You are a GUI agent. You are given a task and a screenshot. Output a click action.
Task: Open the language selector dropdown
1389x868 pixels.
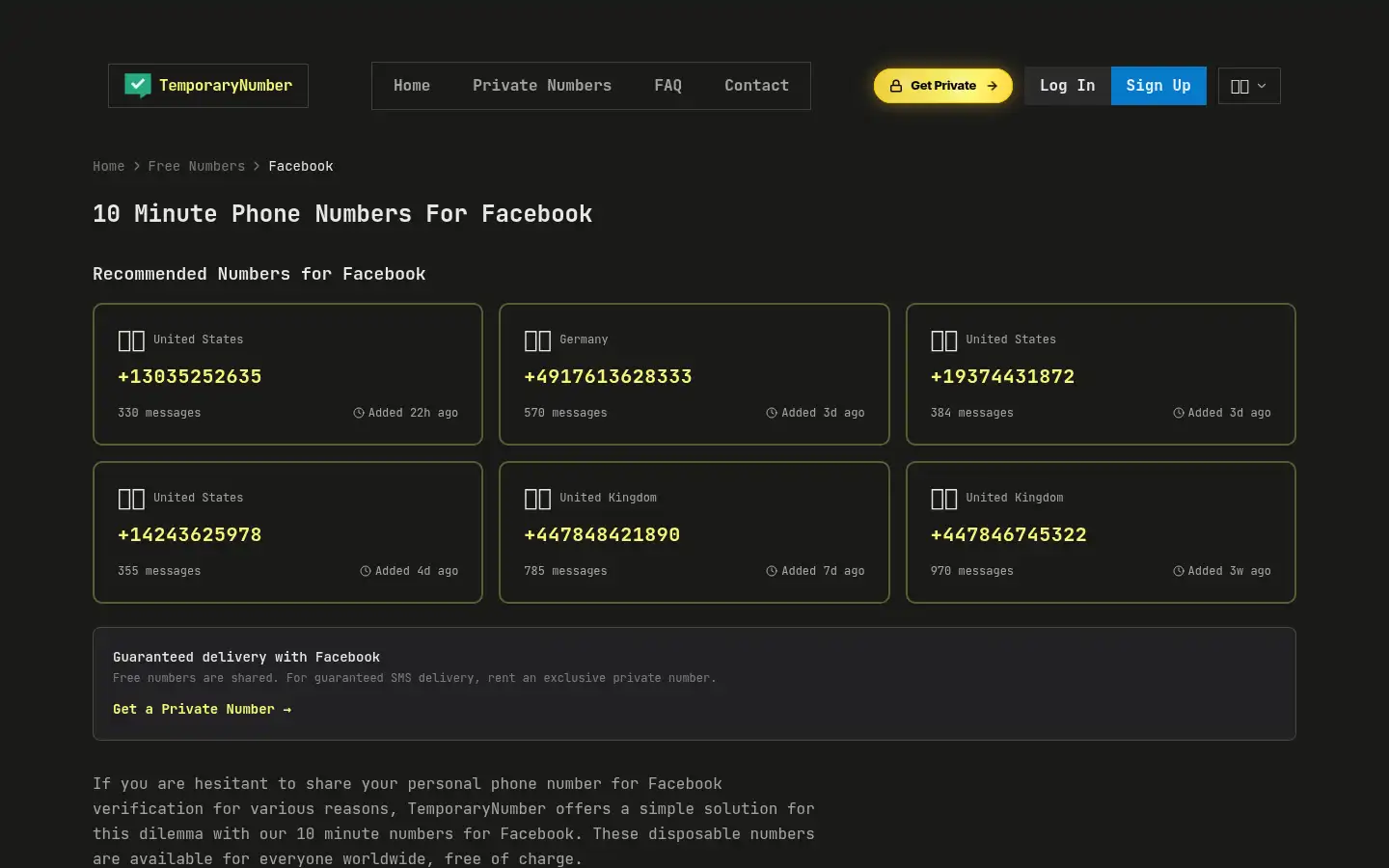click(1249, 86)
